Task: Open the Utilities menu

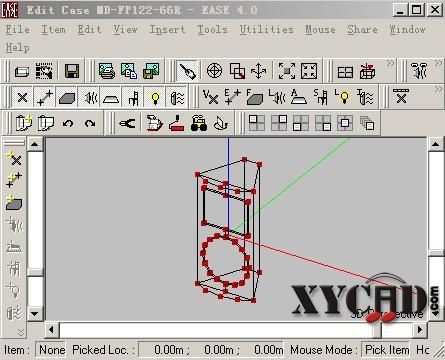Action: tap(267, 29)
